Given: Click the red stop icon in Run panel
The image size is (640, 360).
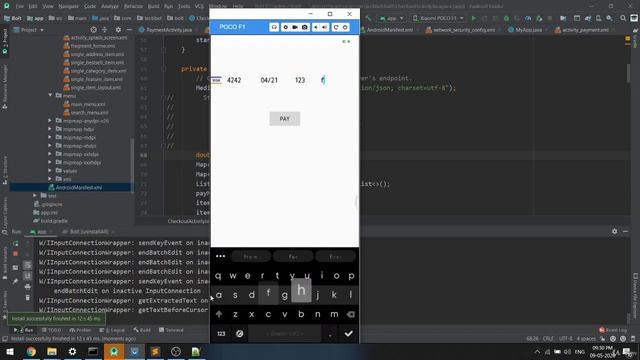Looking at the screenshot, I should tap(16, 253).
